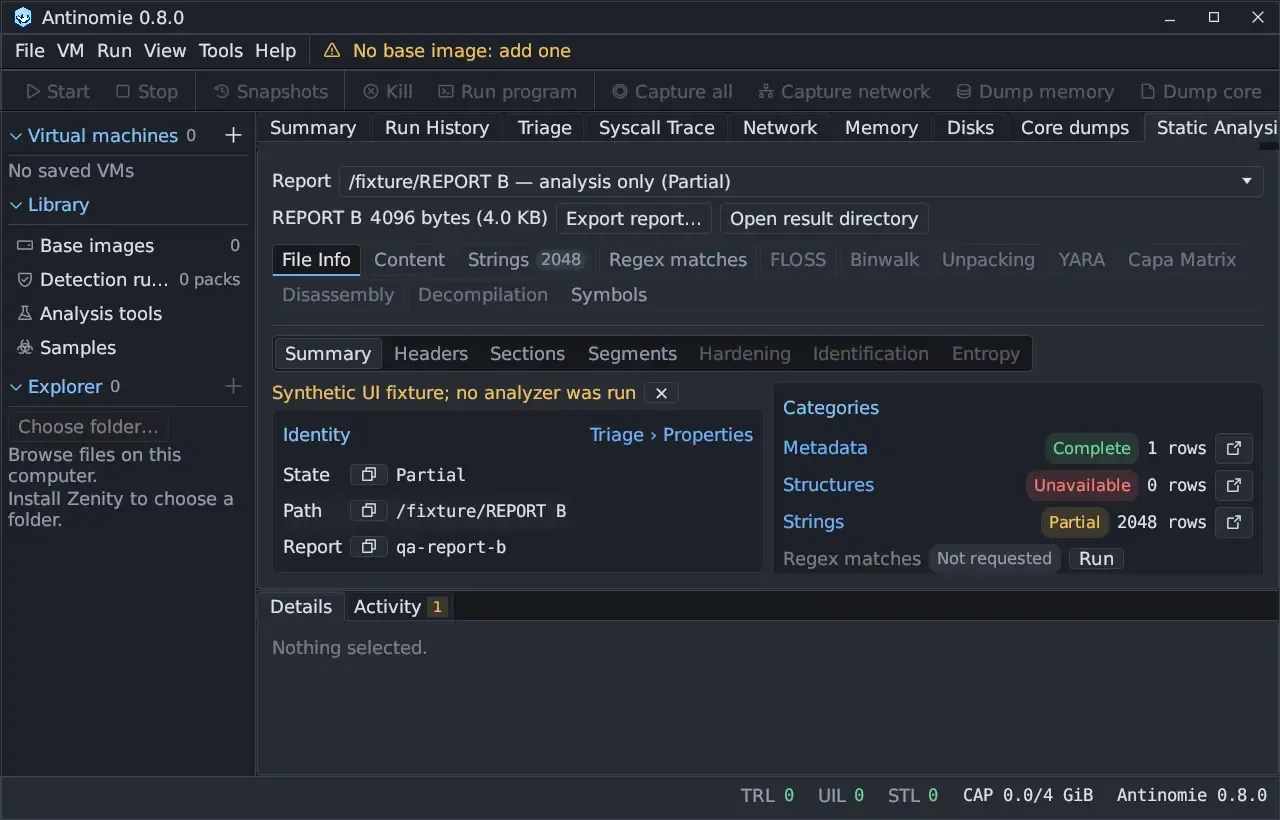Switch to the Memory tab
Image resolution: width=1280 pixels, height=820 pixels.
pos(881,128)
